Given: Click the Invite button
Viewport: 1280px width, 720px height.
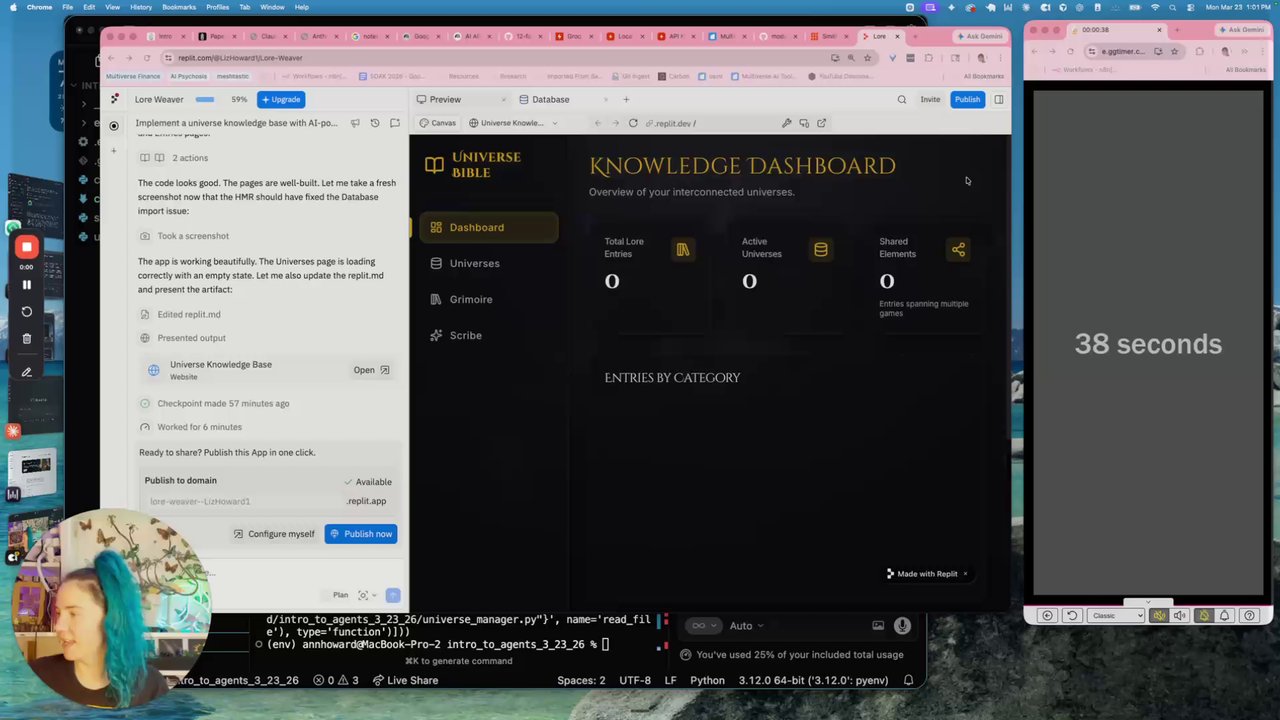Looking at the screenshot, I should pos(930,99).
